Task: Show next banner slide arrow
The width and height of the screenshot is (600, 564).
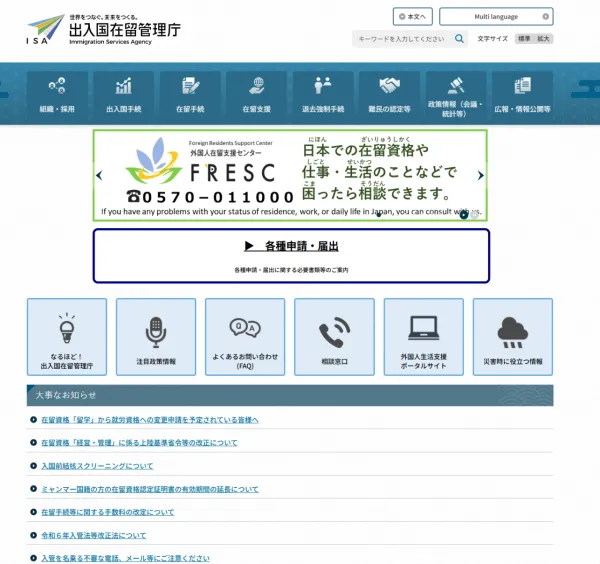Action: coord(481,175)
